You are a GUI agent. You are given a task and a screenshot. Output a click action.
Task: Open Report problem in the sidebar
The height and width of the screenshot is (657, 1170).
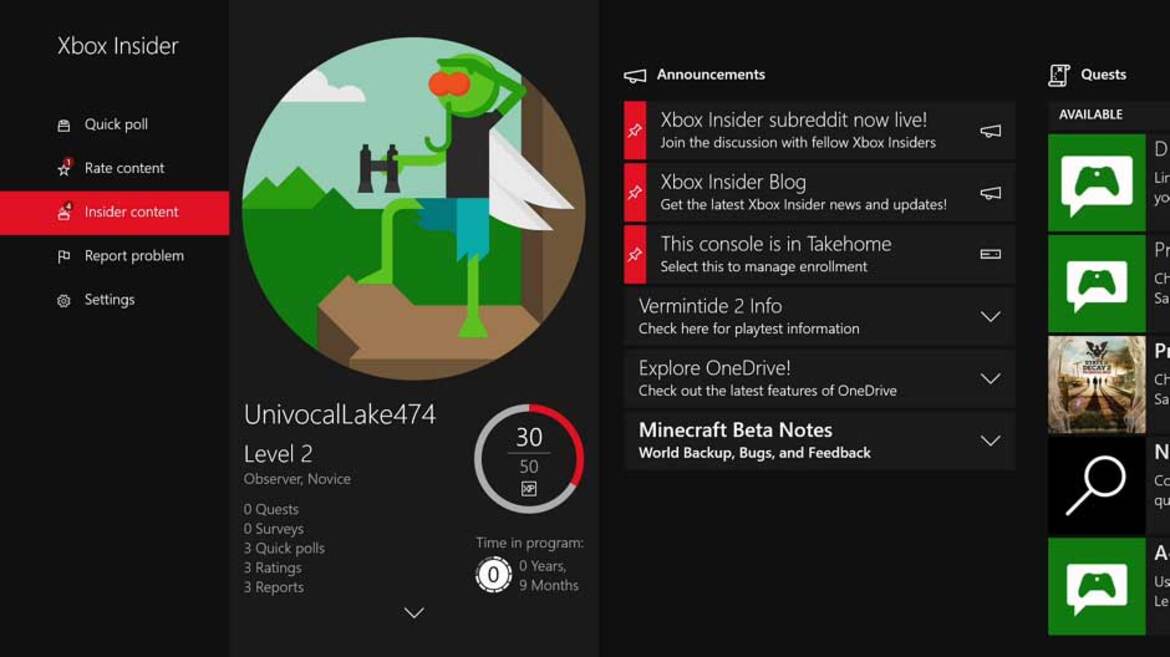[115, 256]
